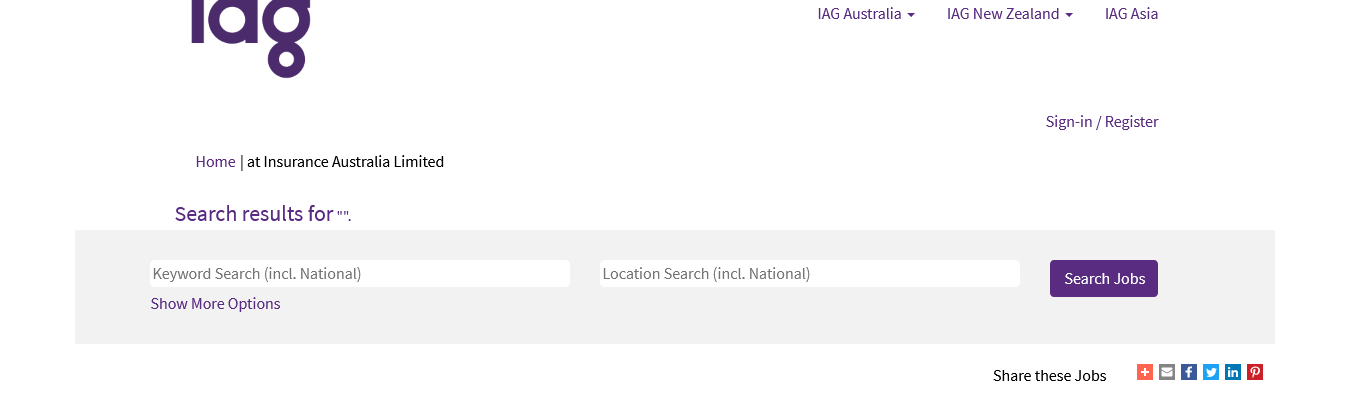
Task: Open the more sharing options plus icon
Action: pyautogui.click(x=1145, y=372)
